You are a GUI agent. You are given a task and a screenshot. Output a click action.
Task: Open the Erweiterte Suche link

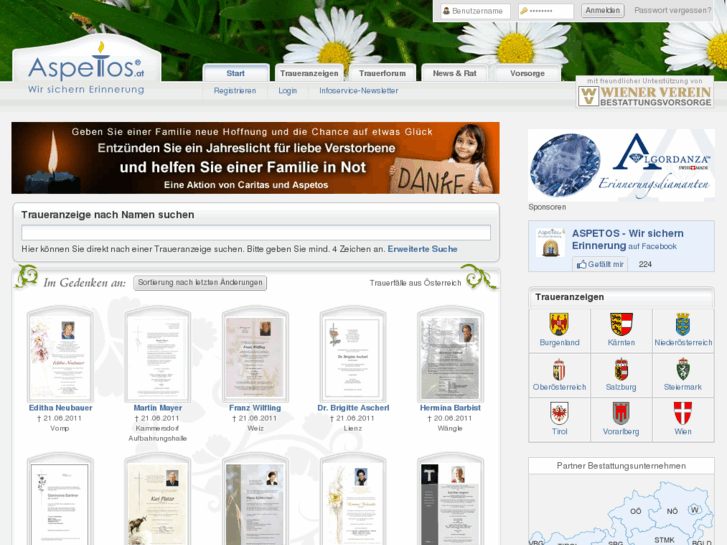422,249
